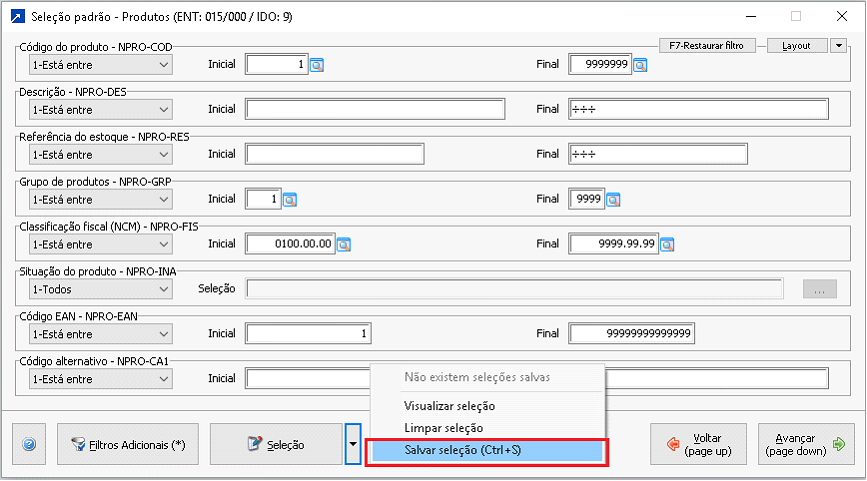The width and height of the screenshot is (867, 481).
Task: Click F7-Restaurar filtro button
Action: tap(707, 45)
